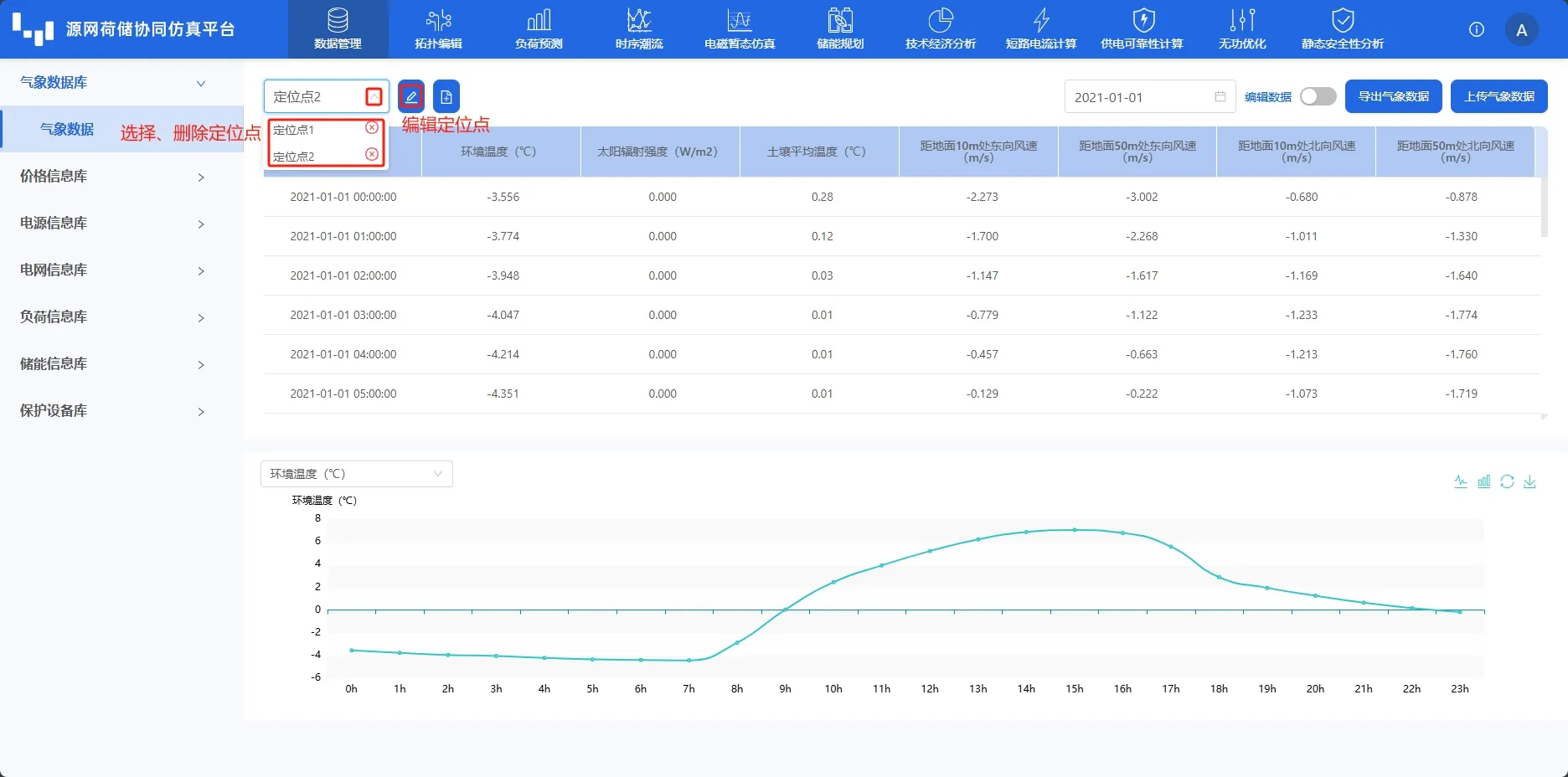Open the 环境温度 chart variable dropdown
This screenshot has width=1568, height=777.
(x=357, y=474)
